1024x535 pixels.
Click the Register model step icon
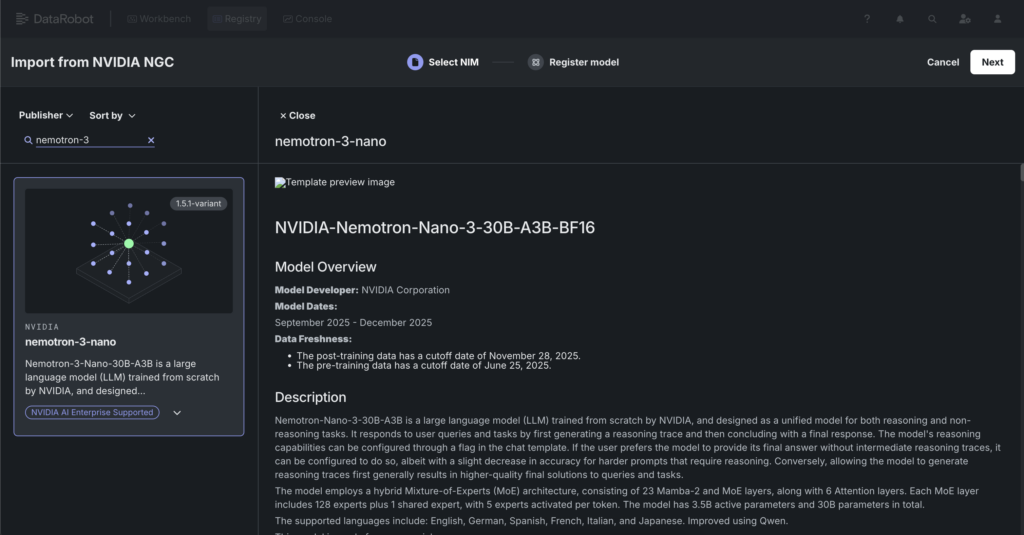pos(536,62)
